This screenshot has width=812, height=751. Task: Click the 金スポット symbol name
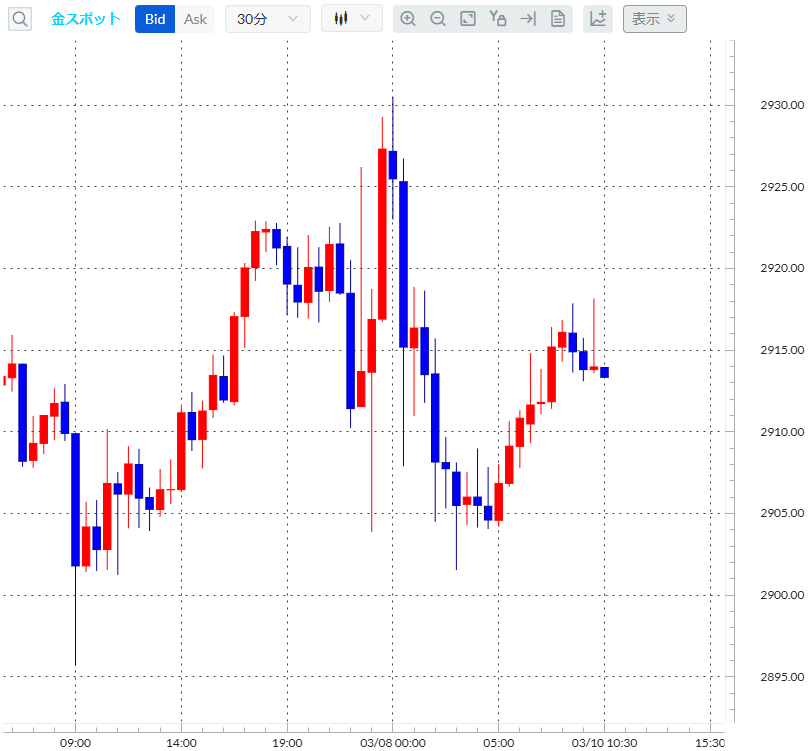pyautogui.click(x=86, y=19)
